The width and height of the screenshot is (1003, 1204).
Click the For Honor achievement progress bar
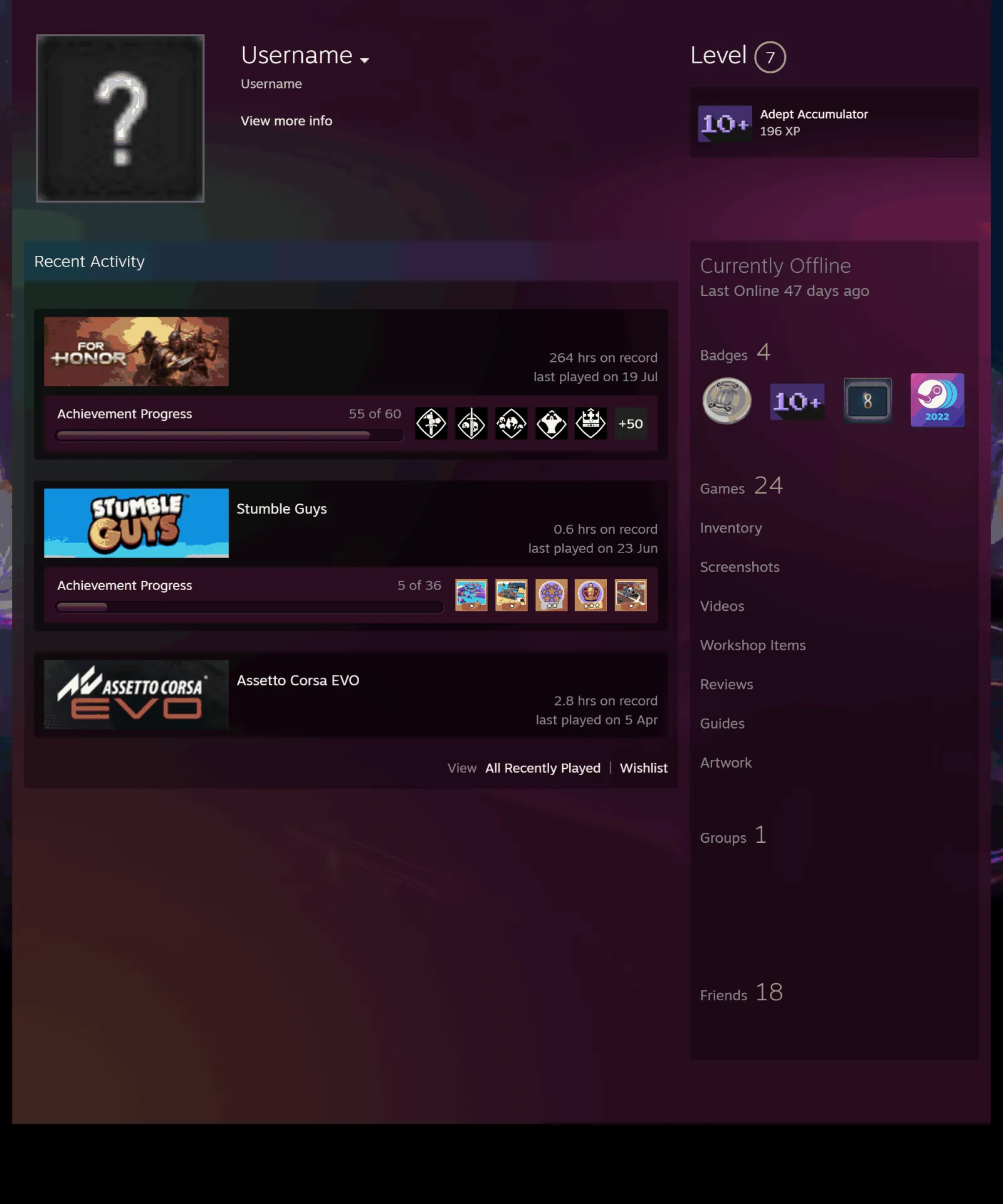tap(229, 435)
